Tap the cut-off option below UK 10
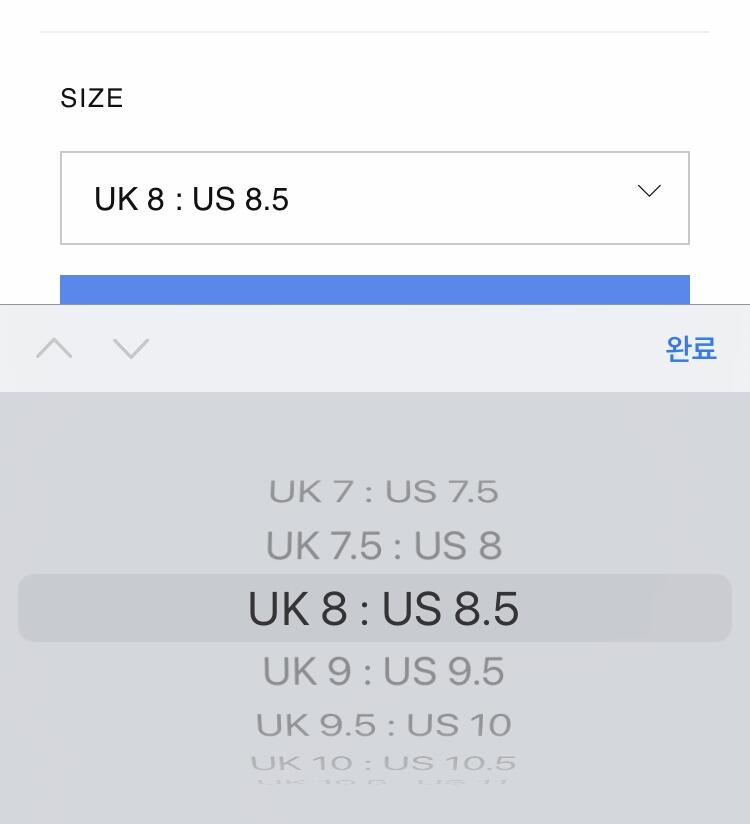 [383, 779]
